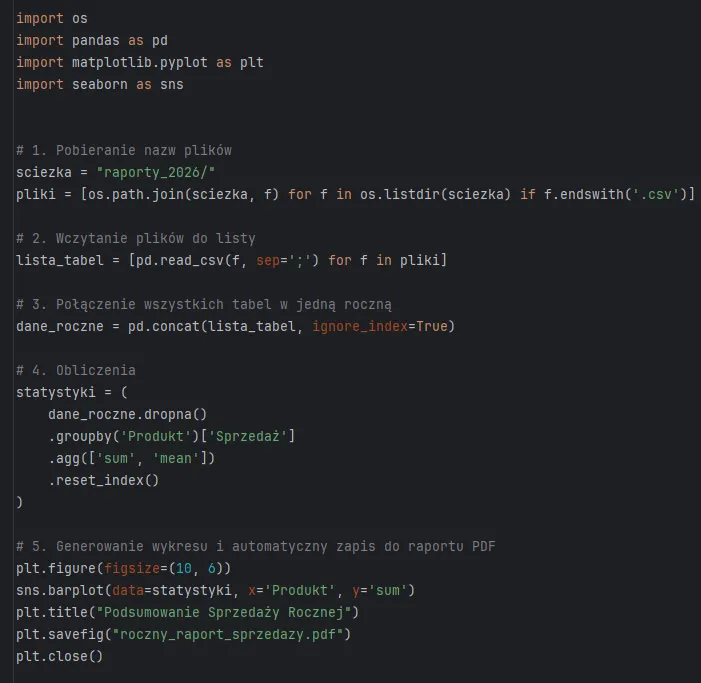701x683 pixels.
Task: Click the comment '# 4. Obliczenia'
Action: pyautogui.click(x=76, y=370)
